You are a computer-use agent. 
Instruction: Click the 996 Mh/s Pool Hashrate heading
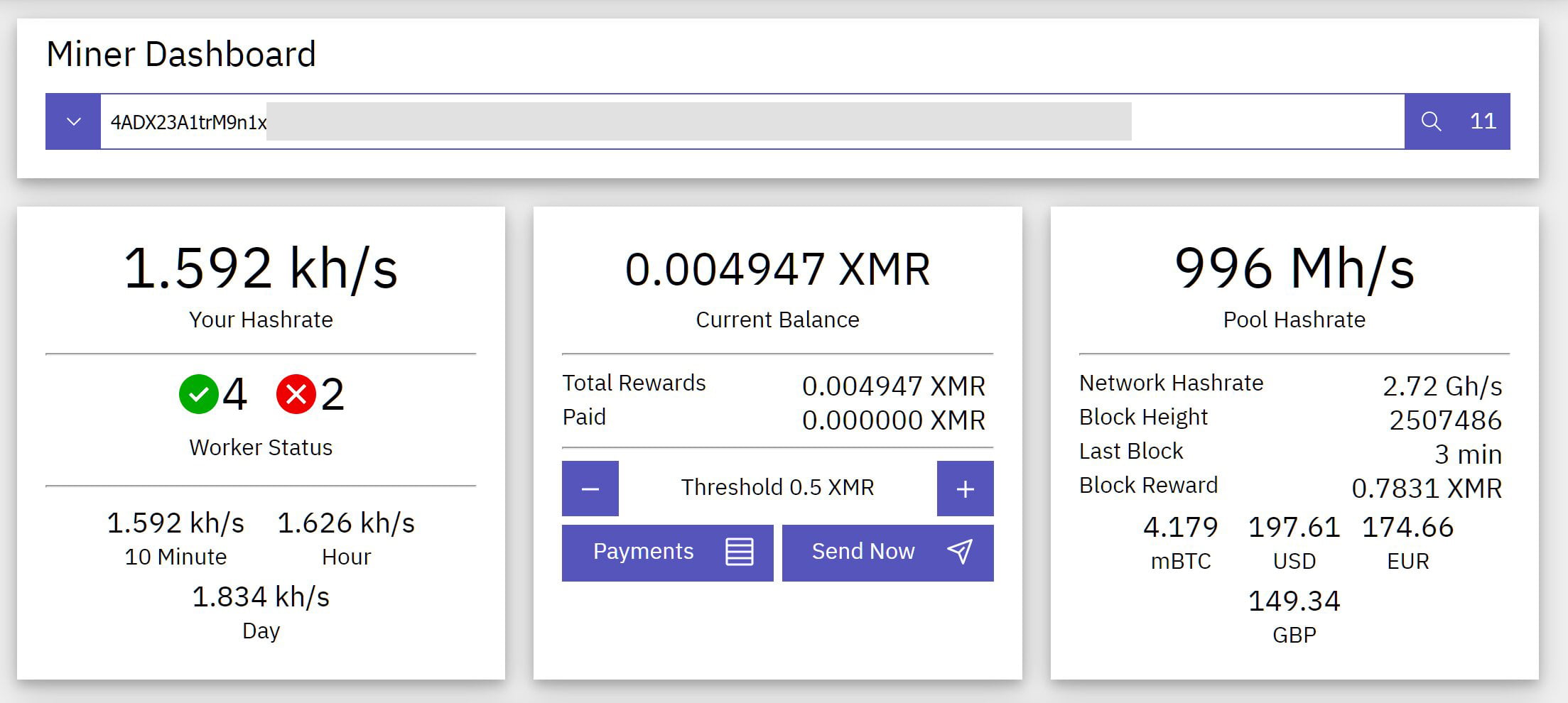(x=1294, y=269)
